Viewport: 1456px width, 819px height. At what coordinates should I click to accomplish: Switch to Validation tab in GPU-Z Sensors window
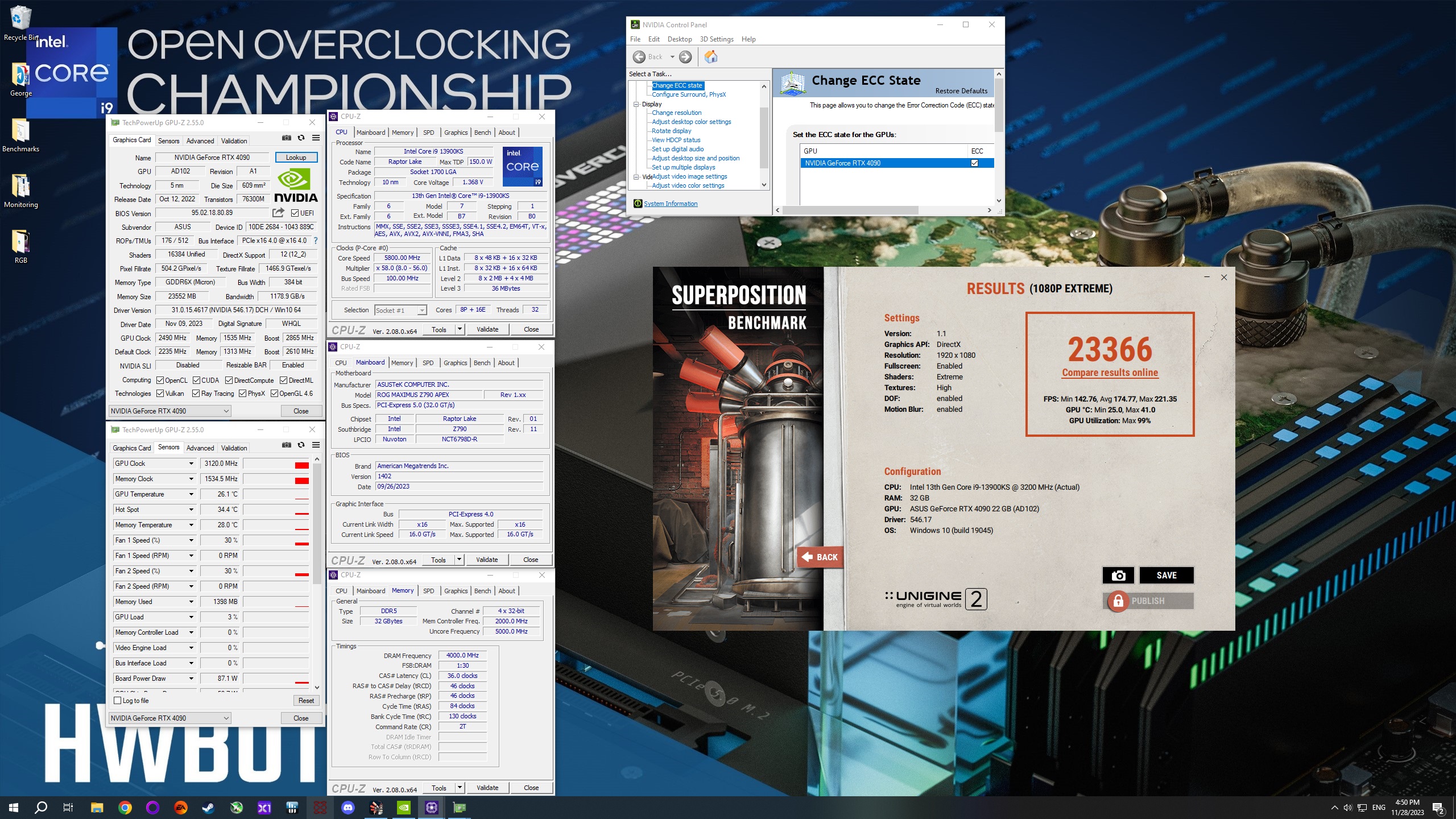click(x=234, y=448)
